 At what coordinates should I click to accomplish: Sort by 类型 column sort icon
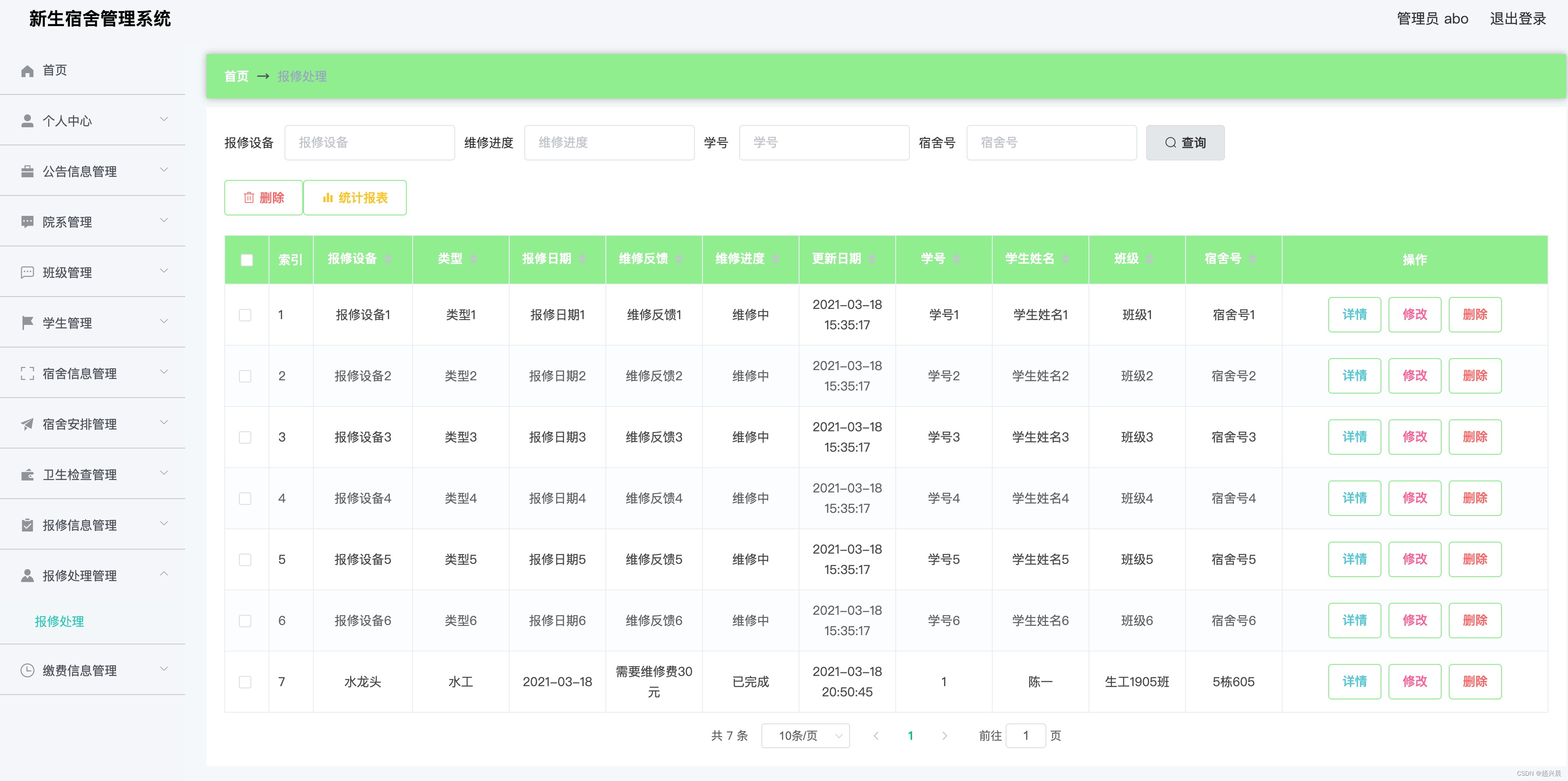click(473, 259)
